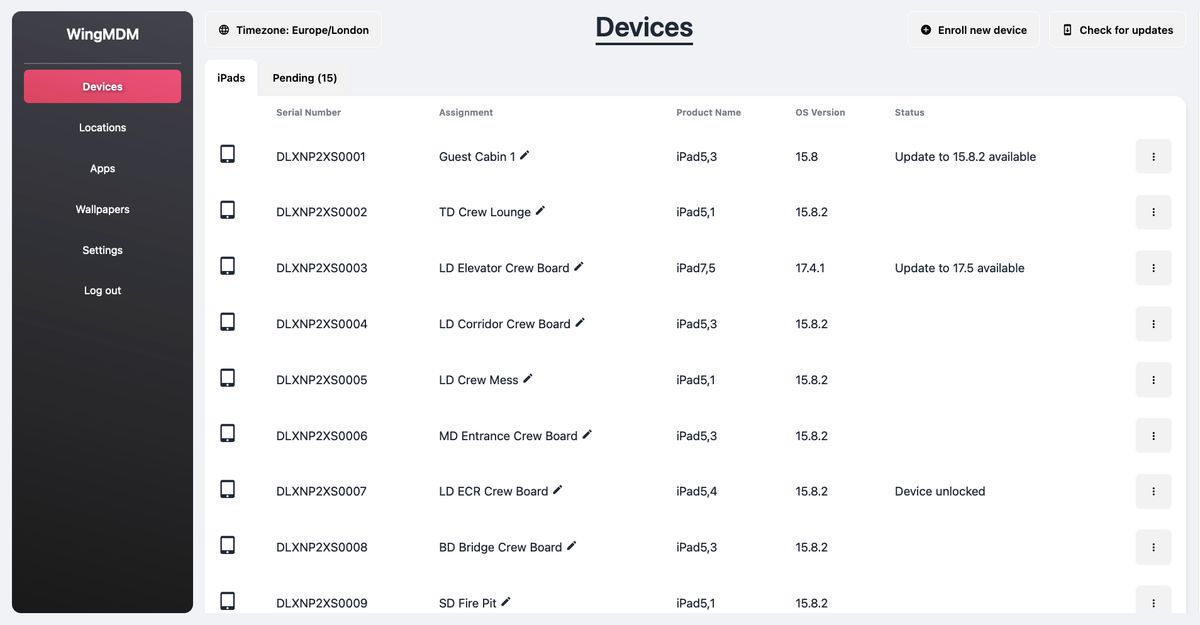
Task: Navigate to Wallpapers
Action: click(x=102, y=209)
